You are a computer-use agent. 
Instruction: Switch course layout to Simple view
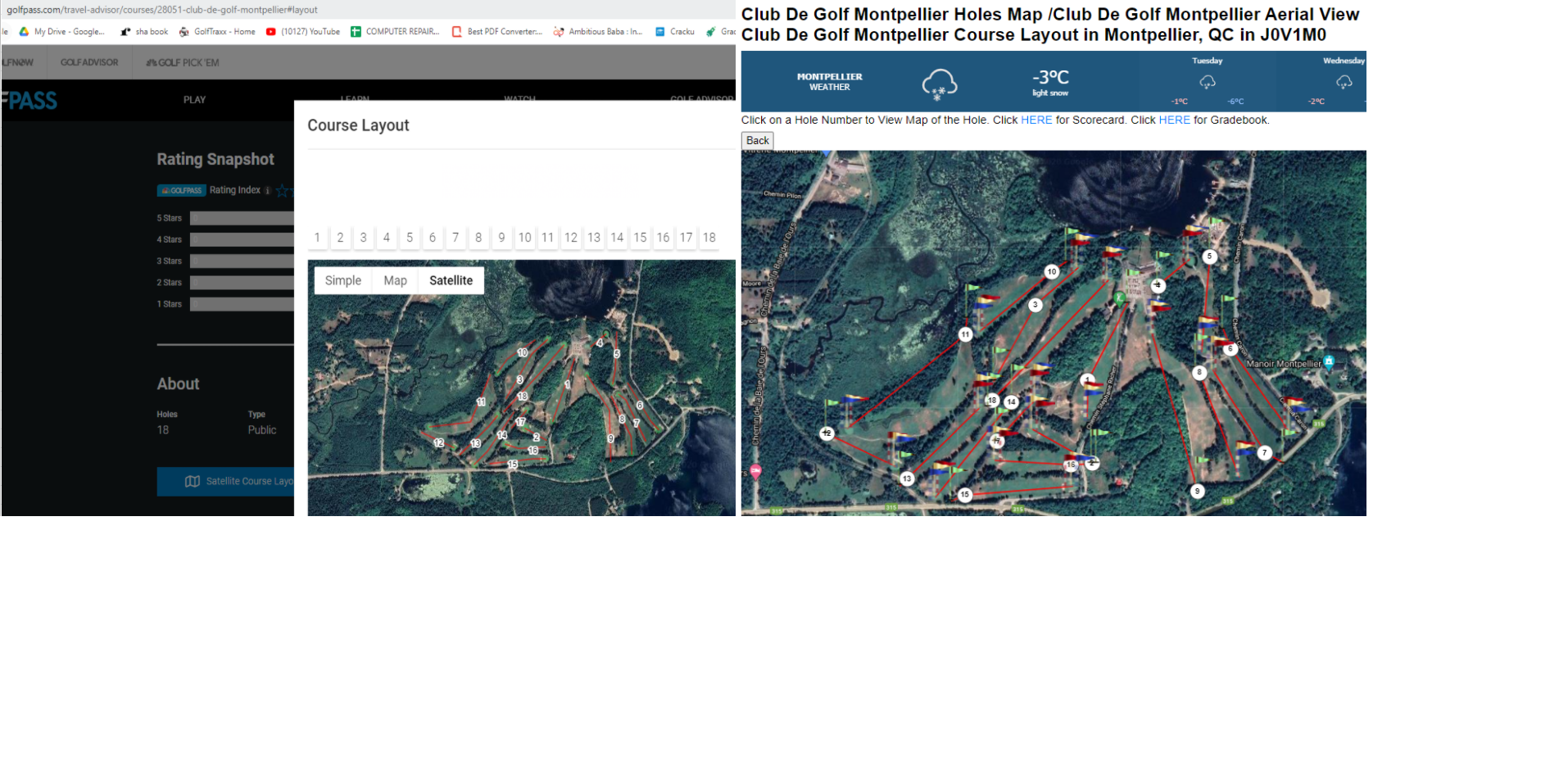(343, 280)
